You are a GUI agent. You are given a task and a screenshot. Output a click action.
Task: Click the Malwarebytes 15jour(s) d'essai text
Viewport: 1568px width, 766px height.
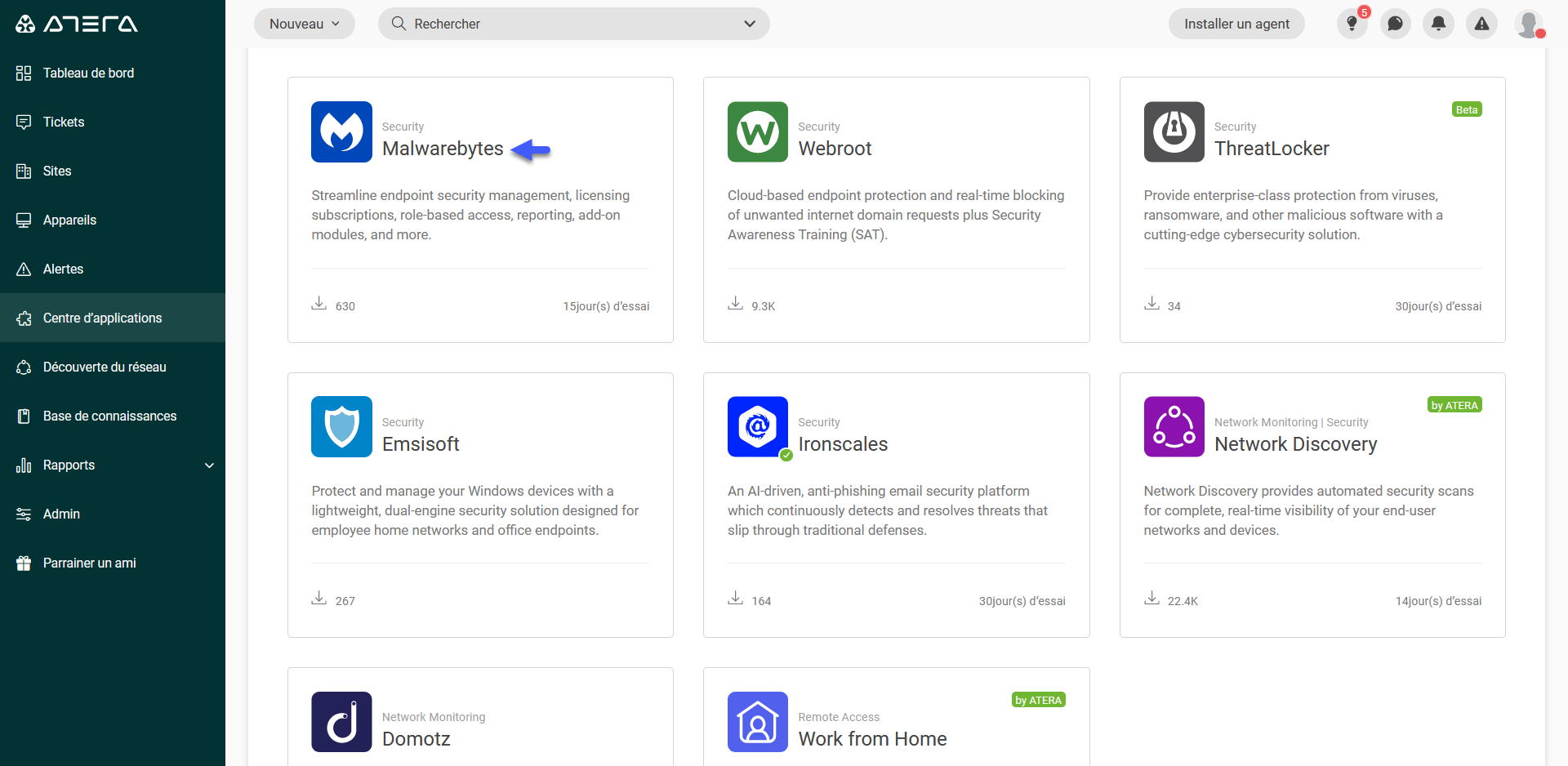click(x=606, y=306)
